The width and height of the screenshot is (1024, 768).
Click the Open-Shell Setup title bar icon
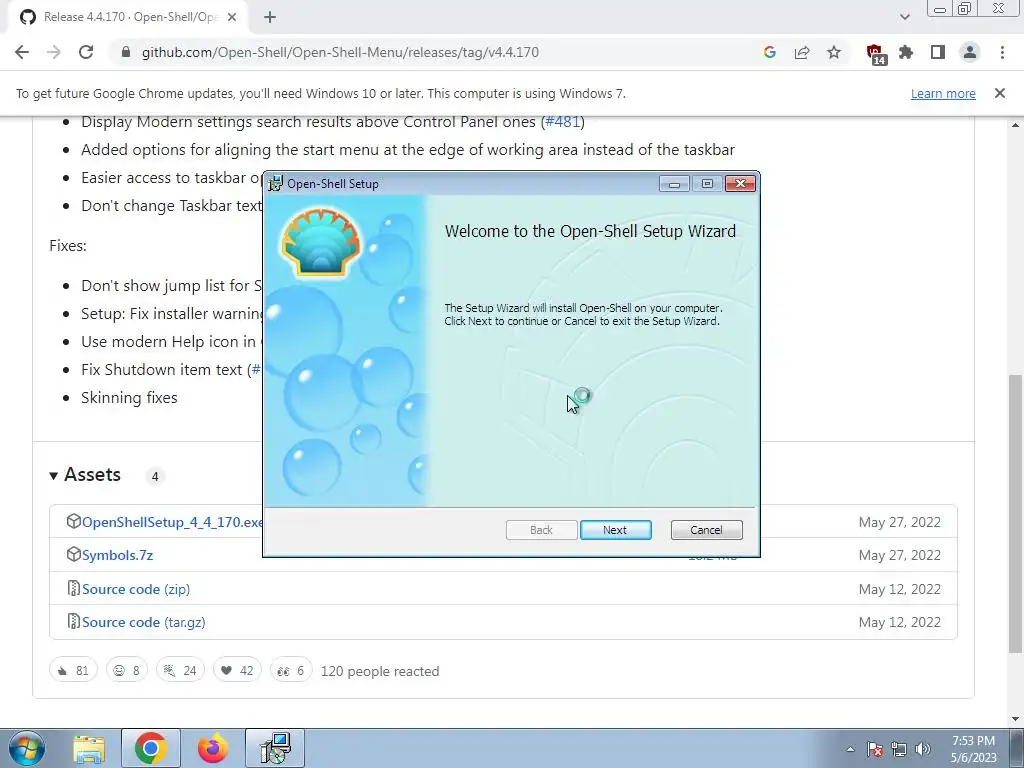pyautogui.click(x=276, y=184)
